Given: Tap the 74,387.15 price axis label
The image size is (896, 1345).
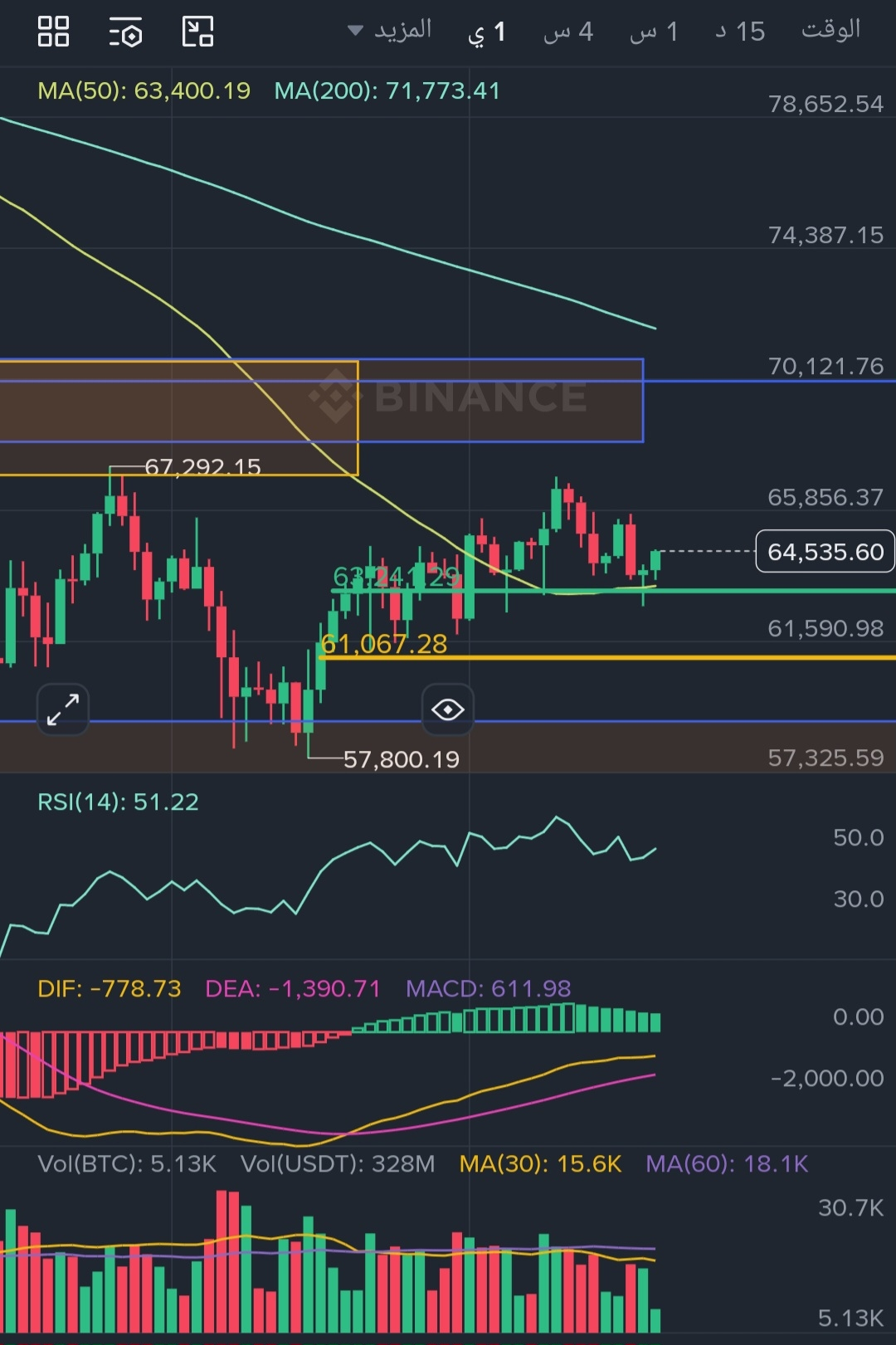Looking at the screenshot, I should pyautogui.click(x=825, y=235).
